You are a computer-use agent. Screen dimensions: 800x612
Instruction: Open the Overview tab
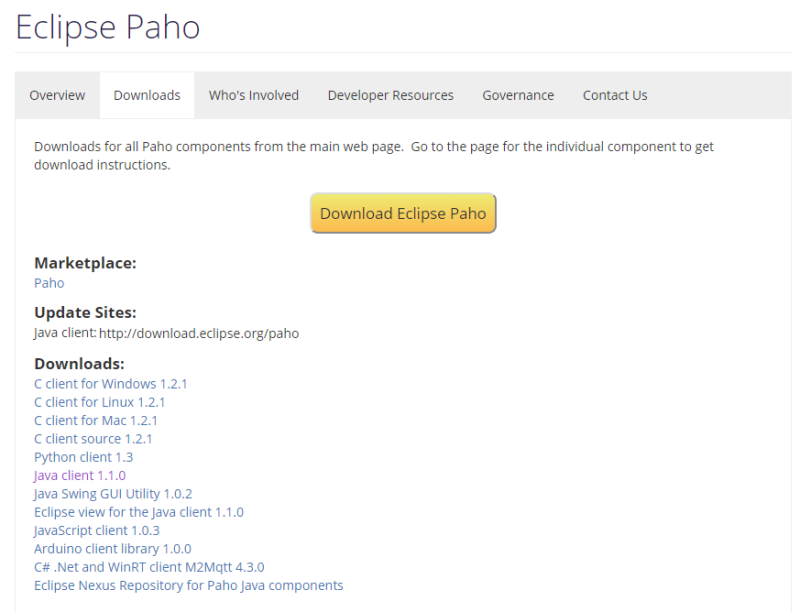pyautogui.click(x=57, y=95)
